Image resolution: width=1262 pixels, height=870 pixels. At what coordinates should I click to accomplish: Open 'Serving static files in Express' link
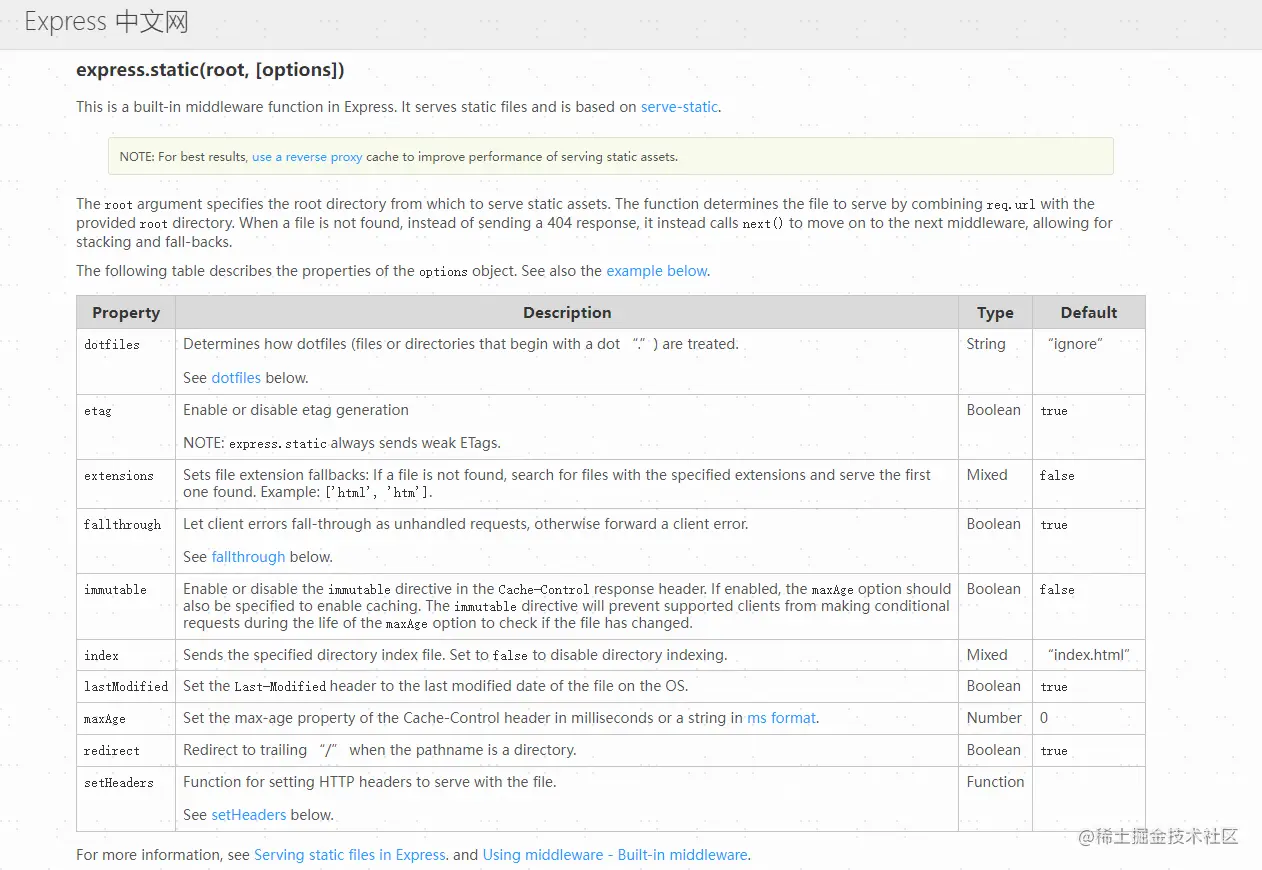tap(349, 855)
